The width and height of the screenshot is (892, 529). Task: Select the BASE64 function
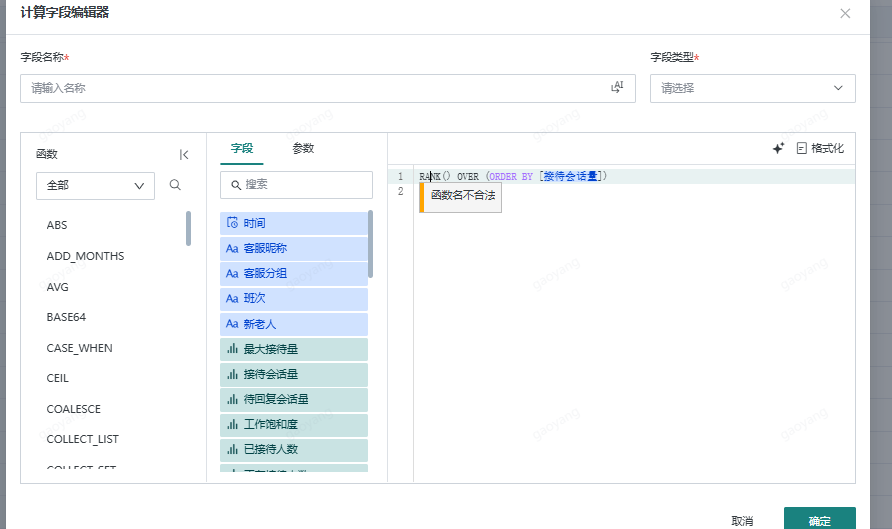pos(66,317)
